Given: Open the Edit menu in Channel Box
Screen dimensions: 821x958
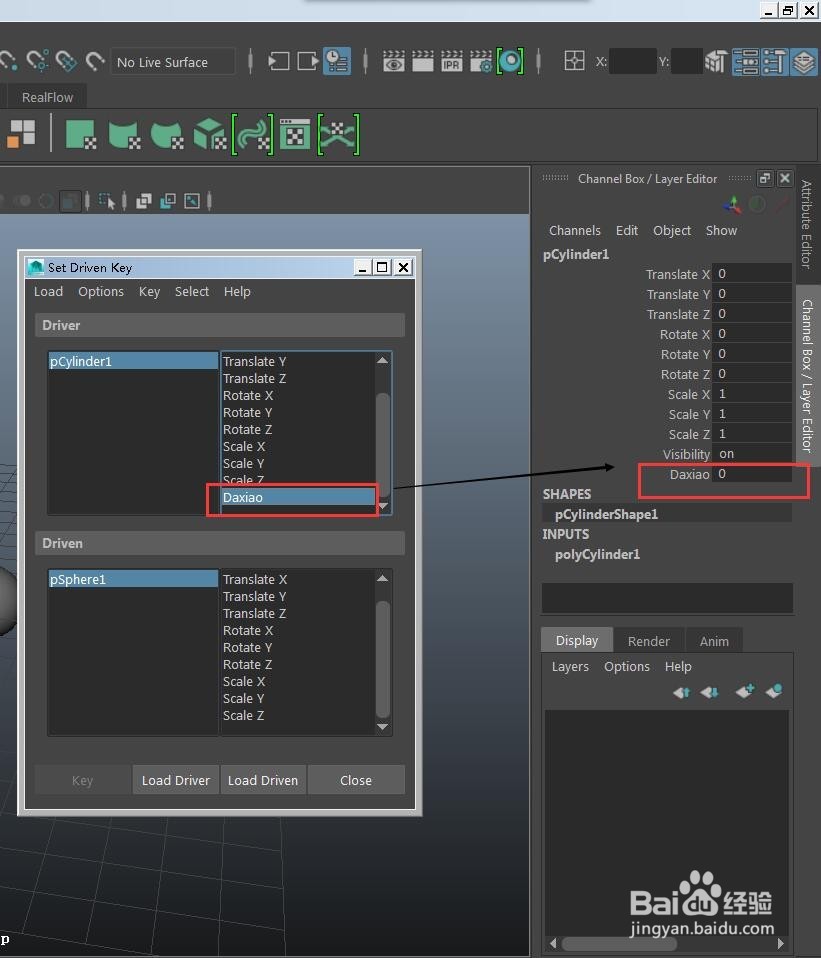Looking at the screenshot, I should 627,230.
